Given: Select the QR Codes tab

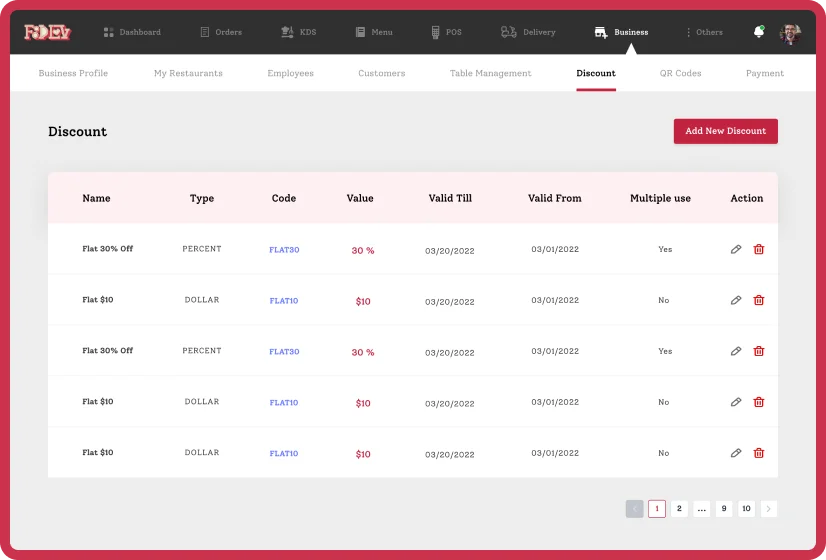Looking at the screenshot, I should click(680, 73).
